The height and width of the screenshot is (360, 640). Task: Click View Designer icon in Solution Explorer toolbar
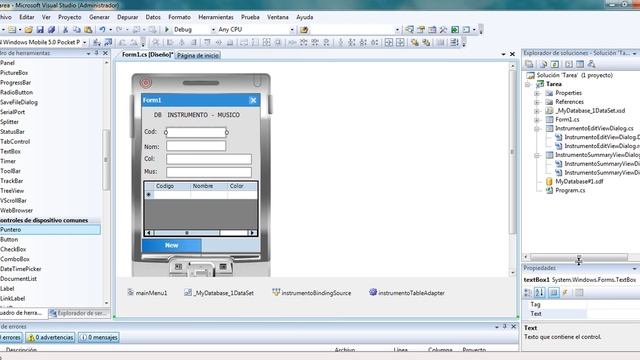click(580, 64)
